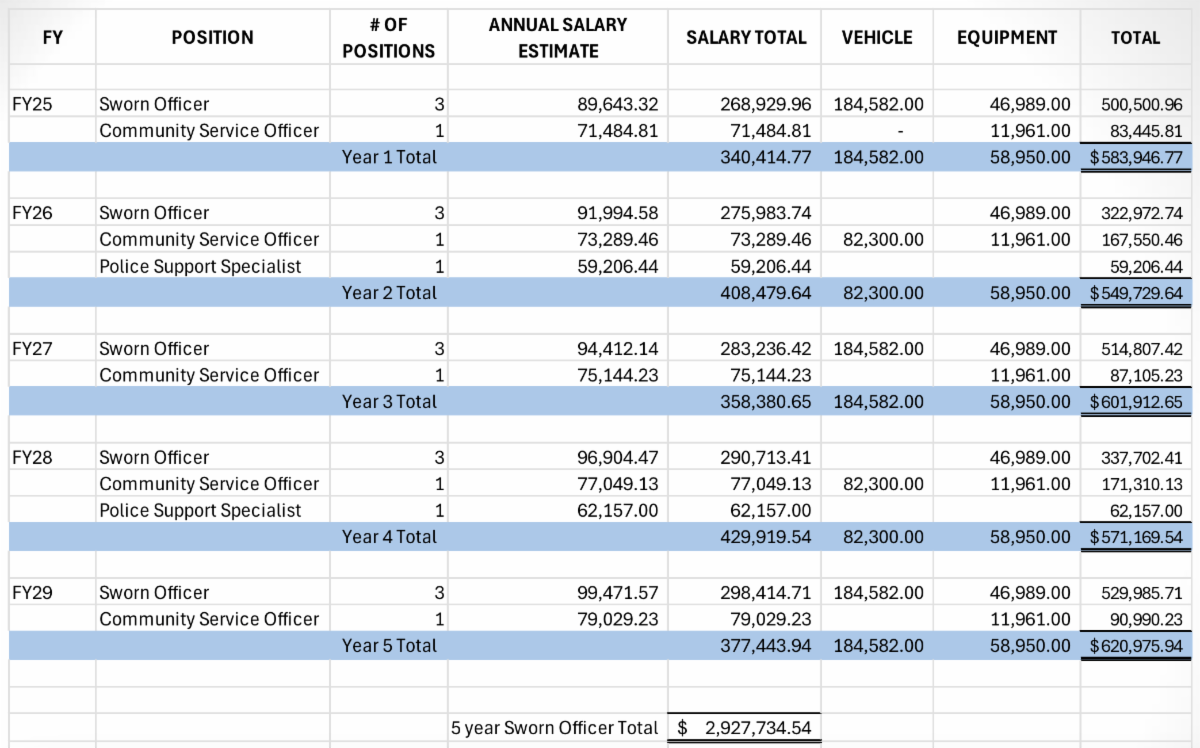Click the $601,912.65 Year 3 total cell

1137,401
